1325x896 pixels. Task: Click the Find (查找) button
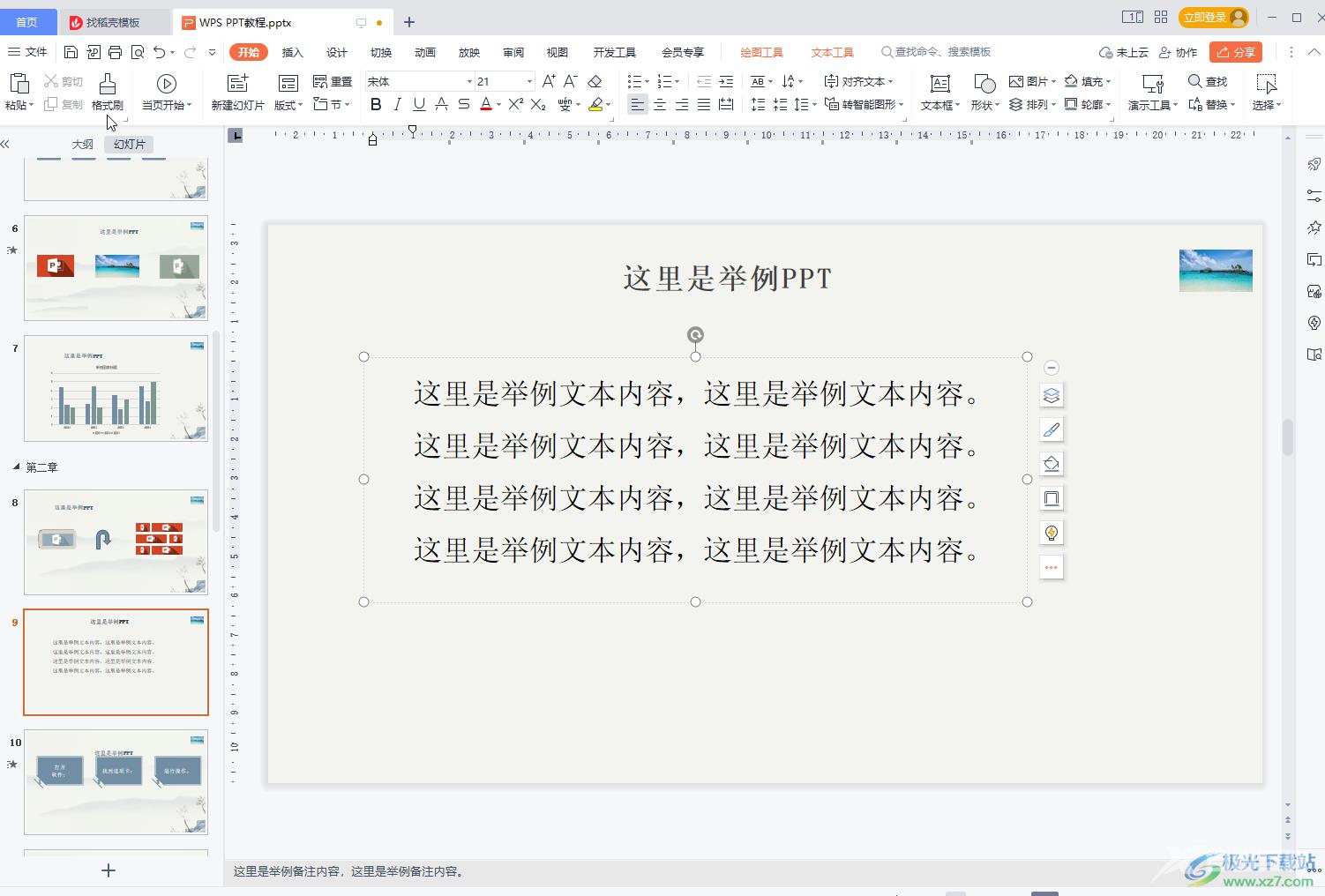1208,81
